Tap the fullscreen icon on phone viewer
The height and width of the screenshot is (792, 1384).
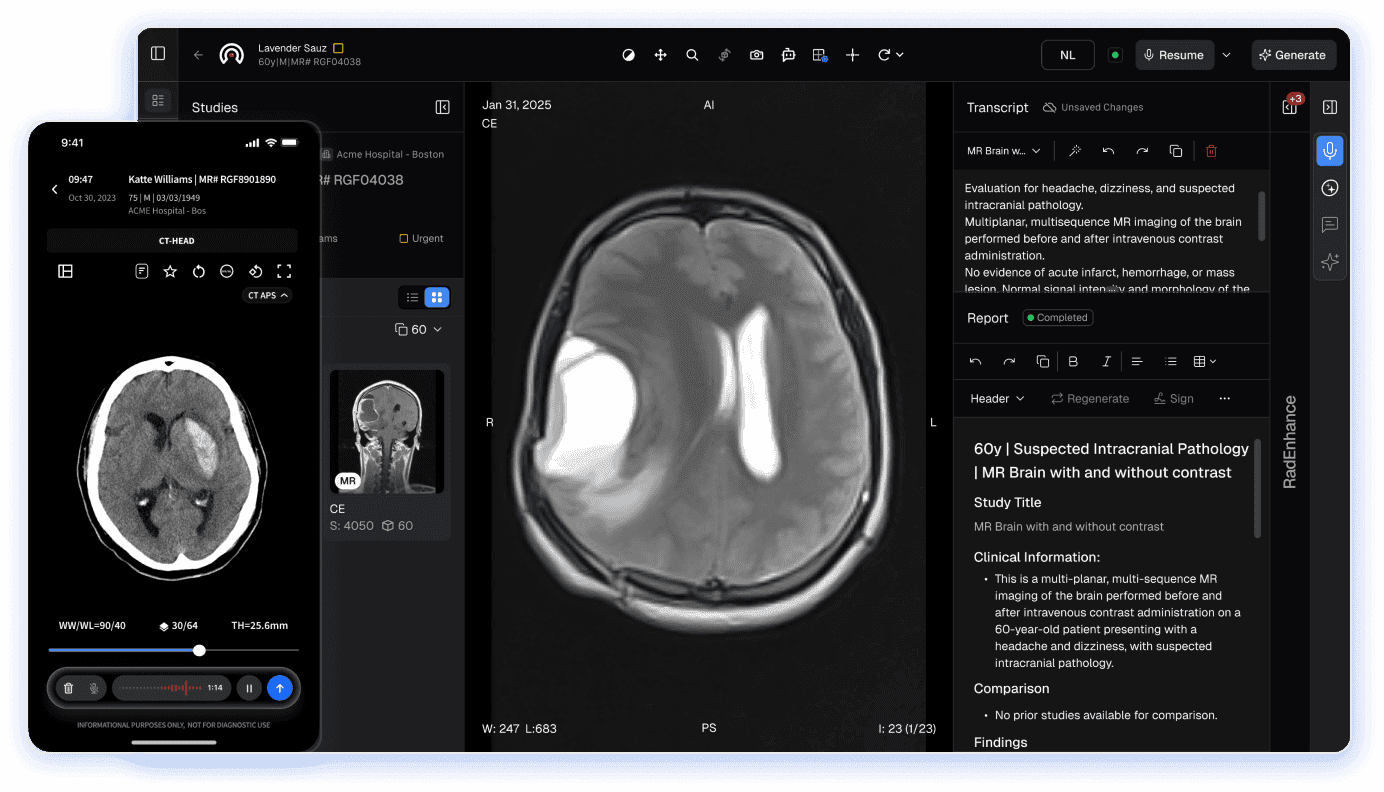click(284, 271)
